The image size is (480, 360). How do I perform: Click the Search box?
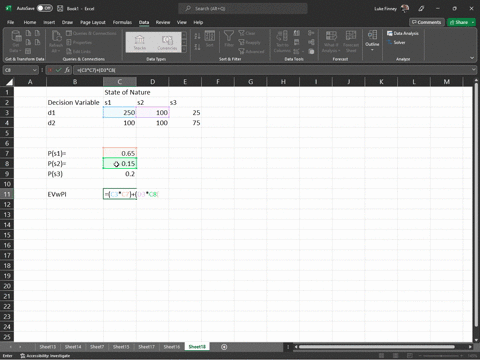(x=243, y=9)
